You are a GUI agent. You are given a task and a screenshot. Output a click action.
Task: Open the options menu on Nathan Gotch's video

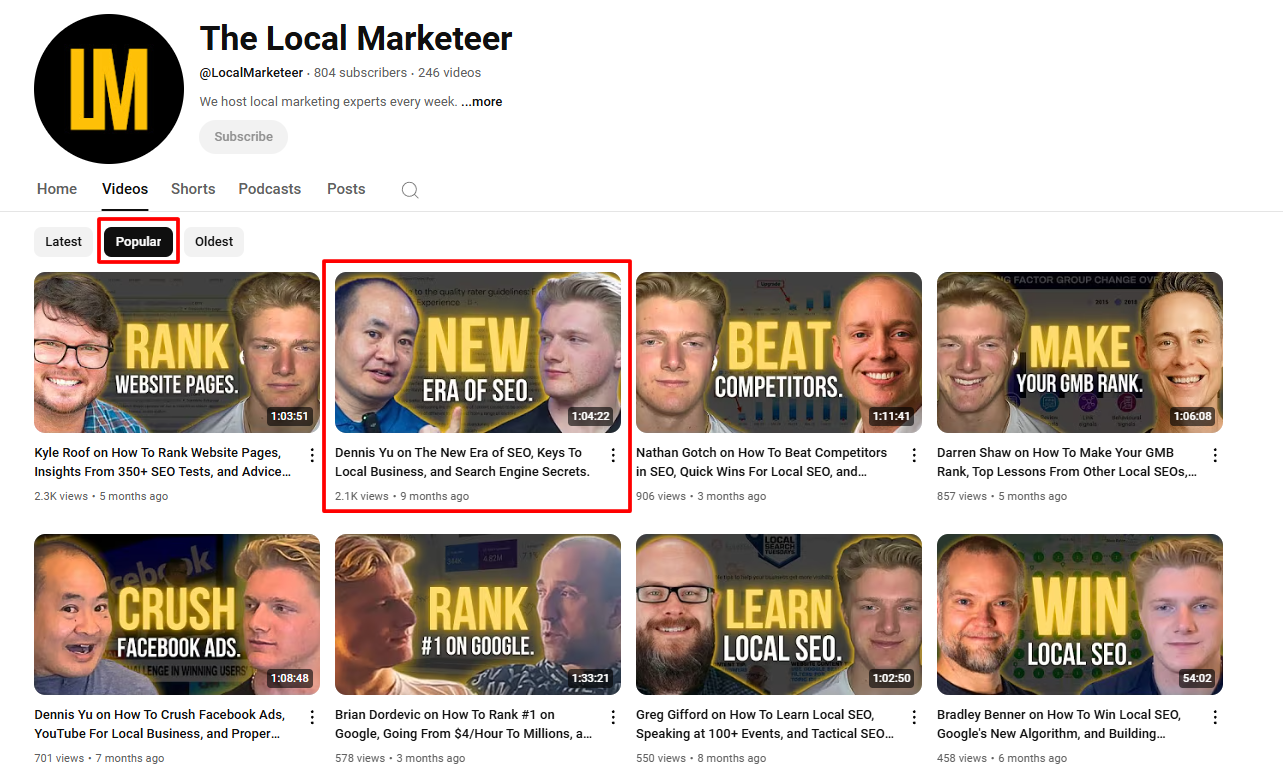coord(913,455)
